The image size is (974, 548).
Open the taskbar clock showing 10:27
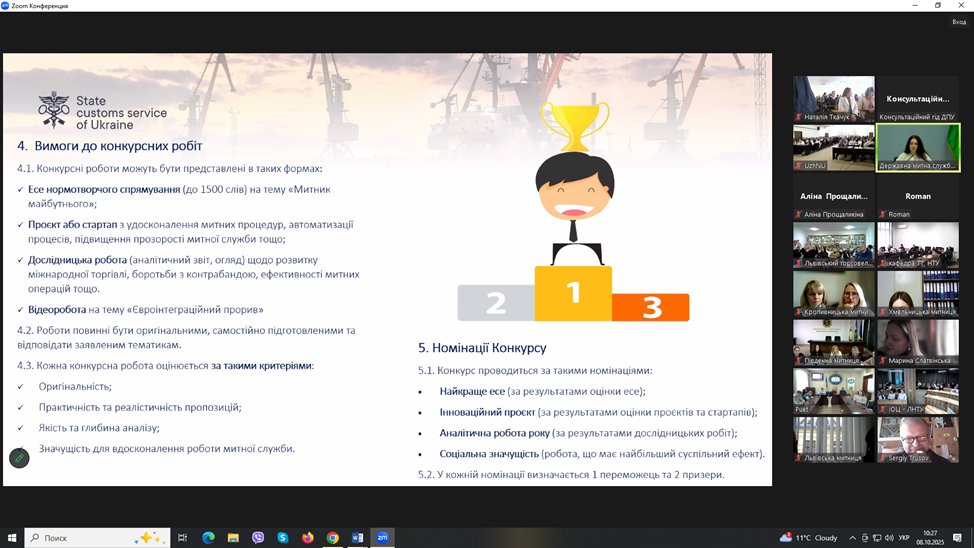pos(932,537)
